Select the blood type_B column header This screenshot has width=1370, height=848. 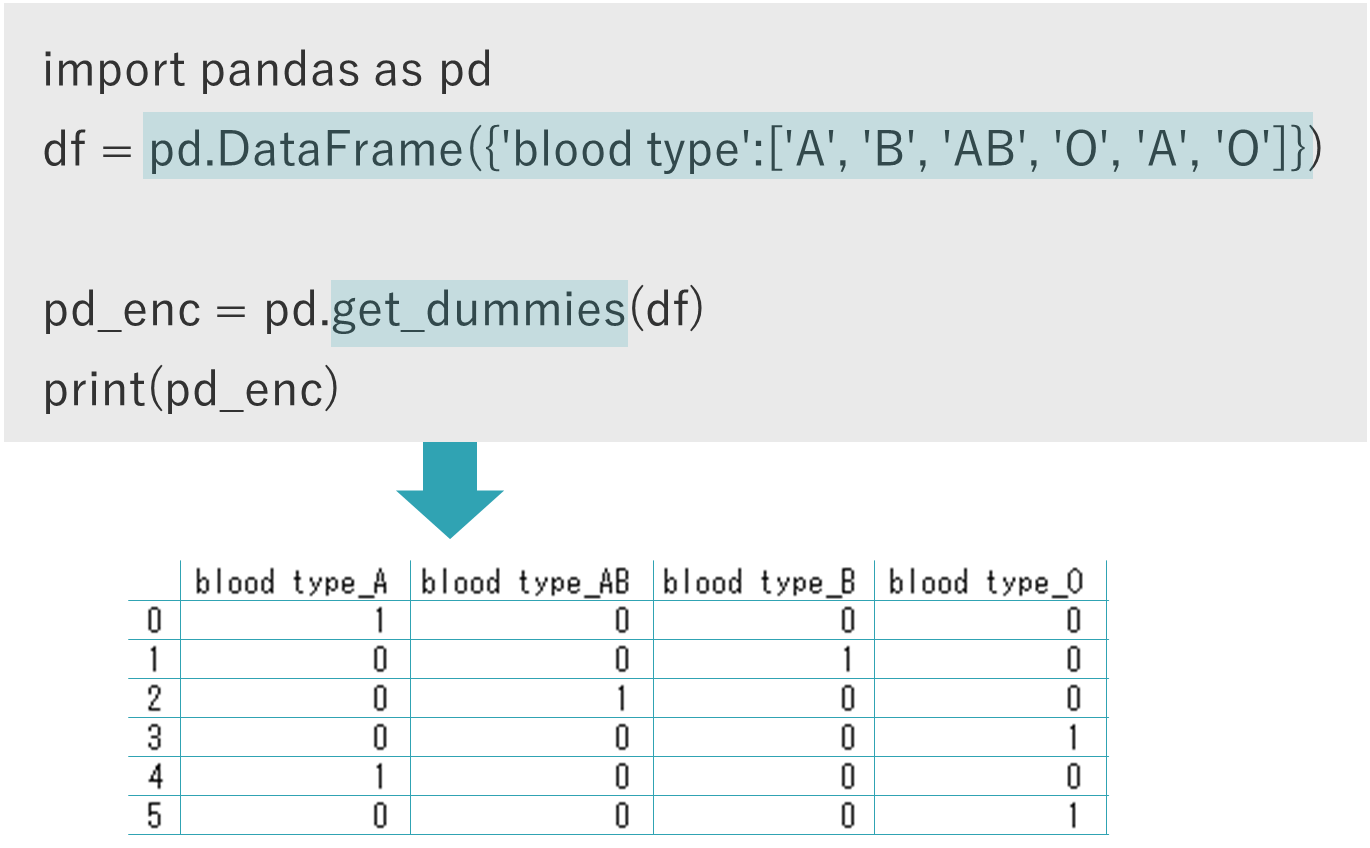(760, 582)
